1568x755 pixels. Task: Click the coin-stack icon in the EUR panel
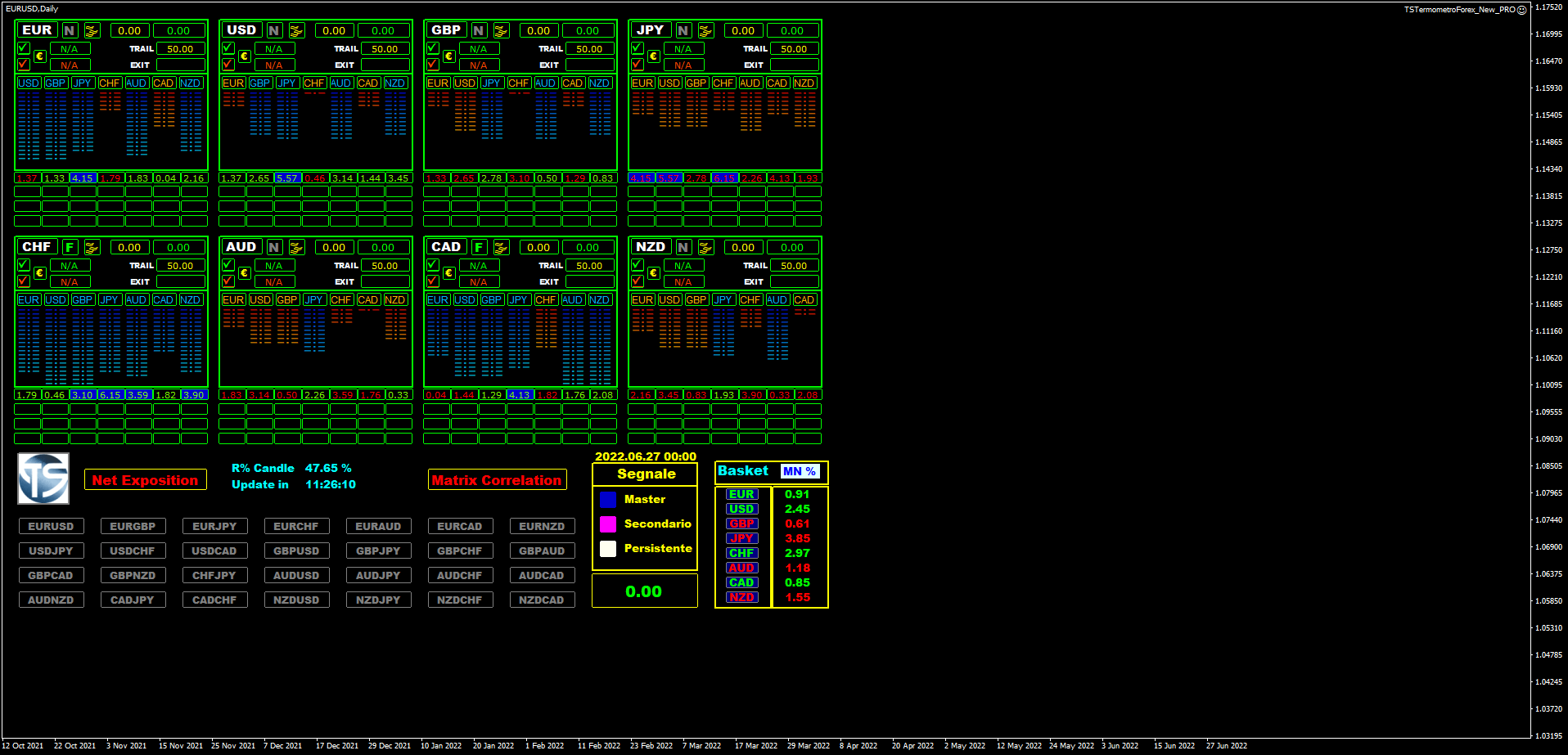point(92,30)
